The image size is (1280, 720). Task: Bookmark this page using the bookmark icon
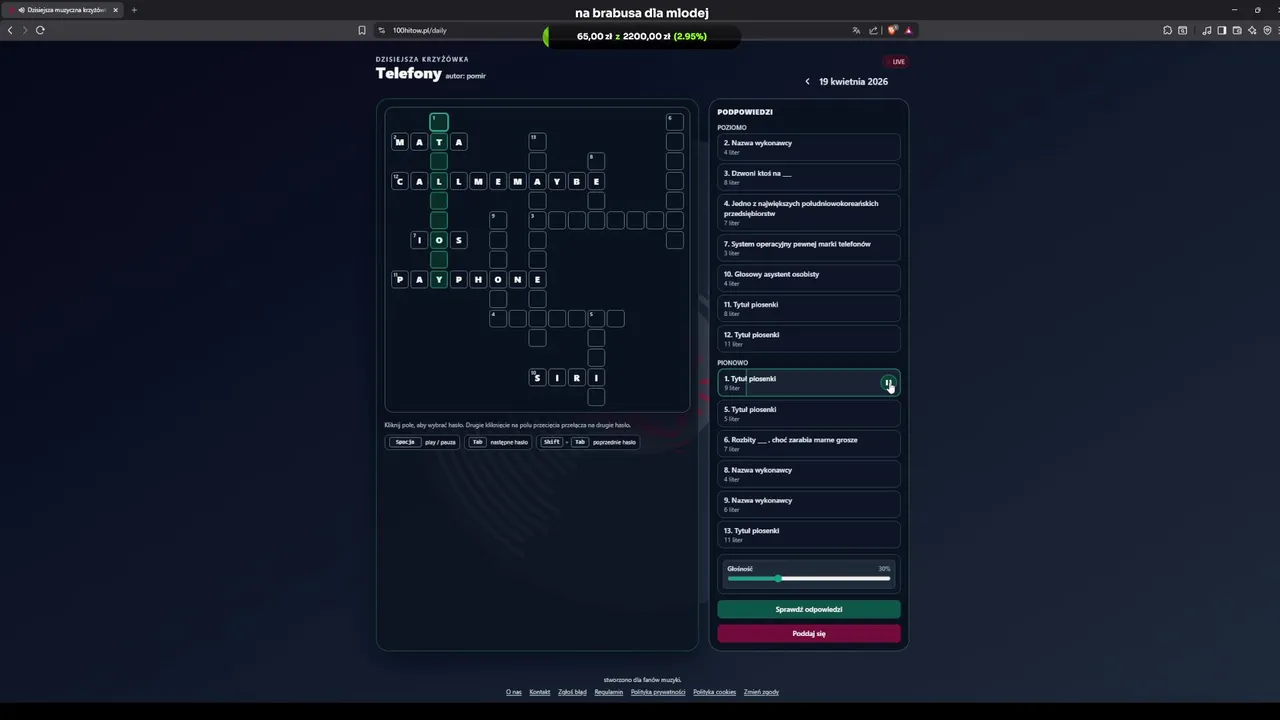click(362, 30)
